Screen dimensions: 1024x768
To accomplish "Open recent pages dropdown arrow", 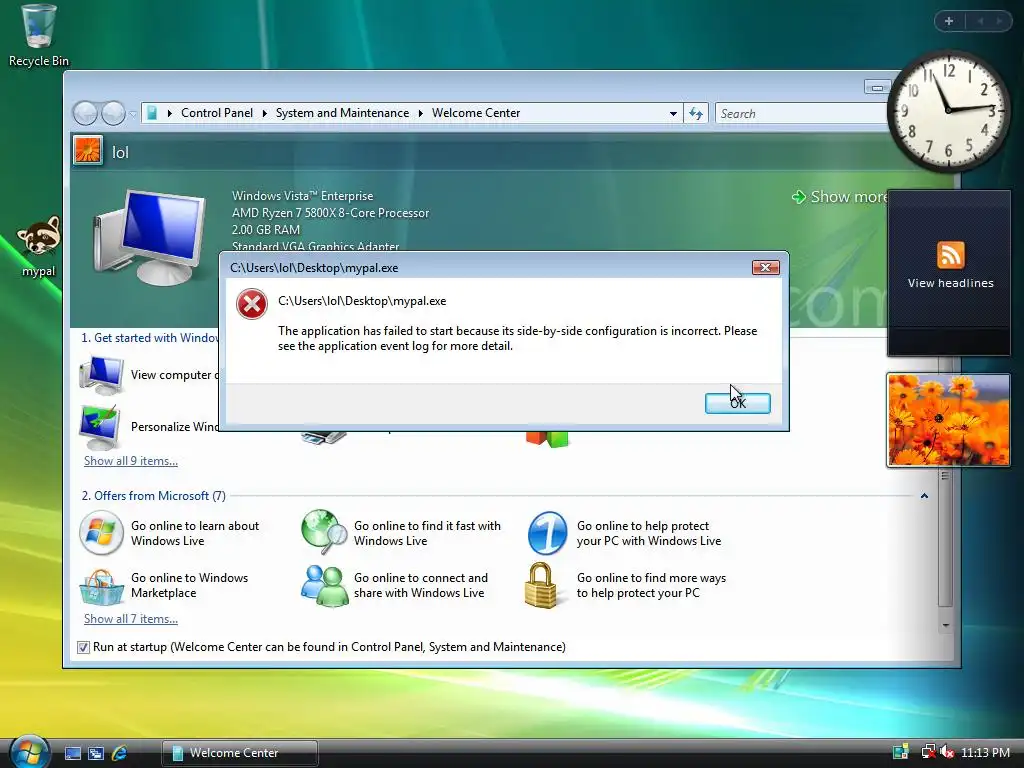I will (133, 114).
